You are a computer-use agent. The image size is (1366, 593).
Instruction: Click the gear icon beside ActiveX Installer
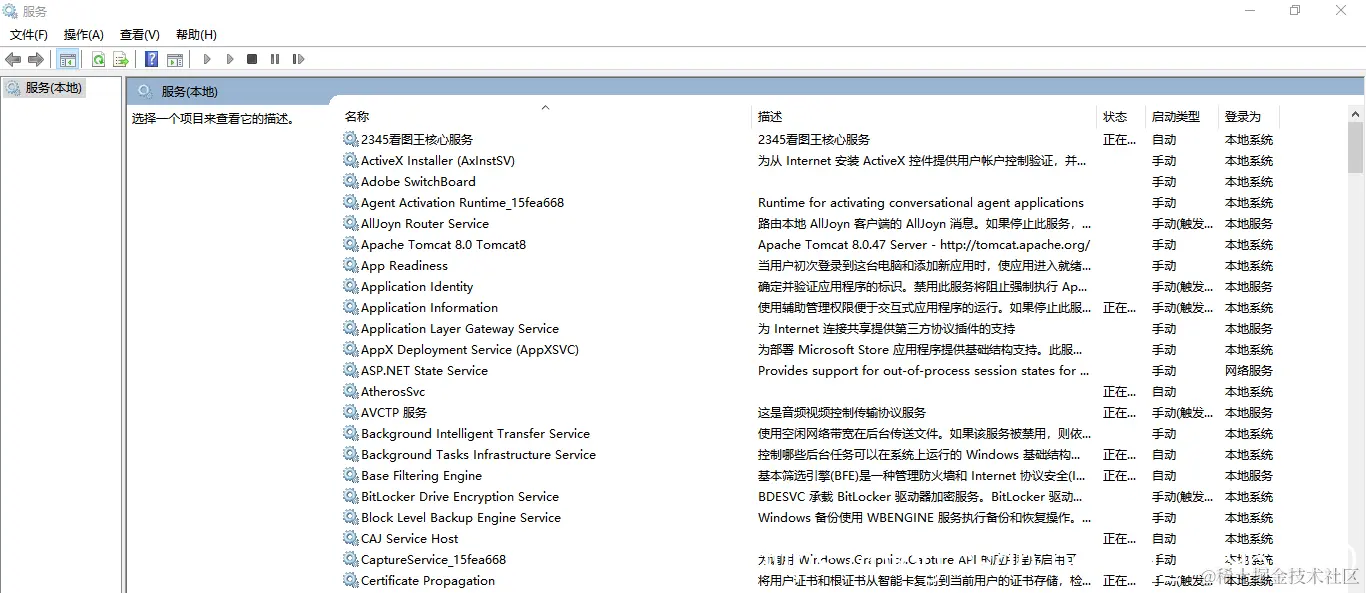[350, 160]
